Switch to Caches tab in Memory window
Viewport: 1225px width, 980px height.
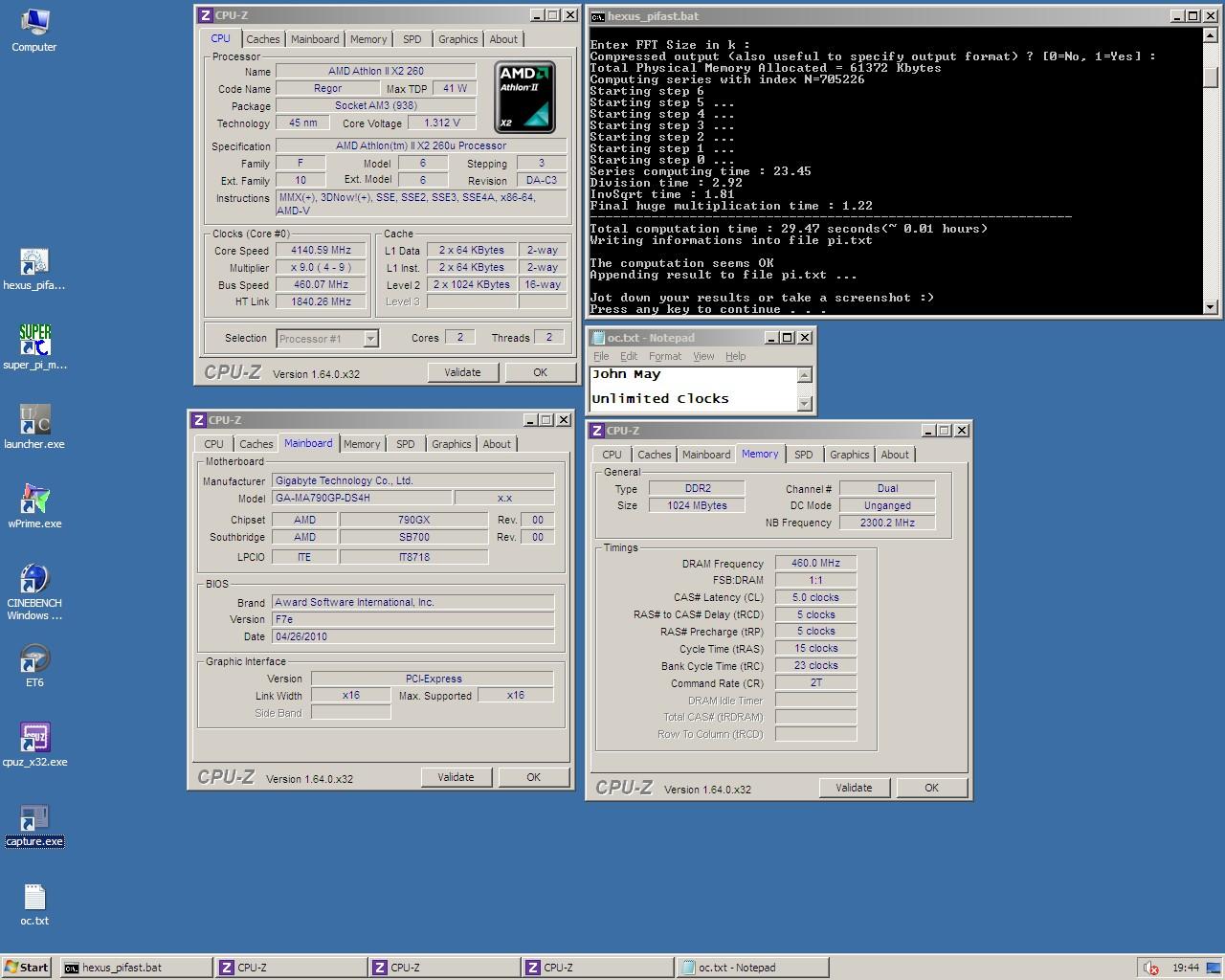(655, 455)
